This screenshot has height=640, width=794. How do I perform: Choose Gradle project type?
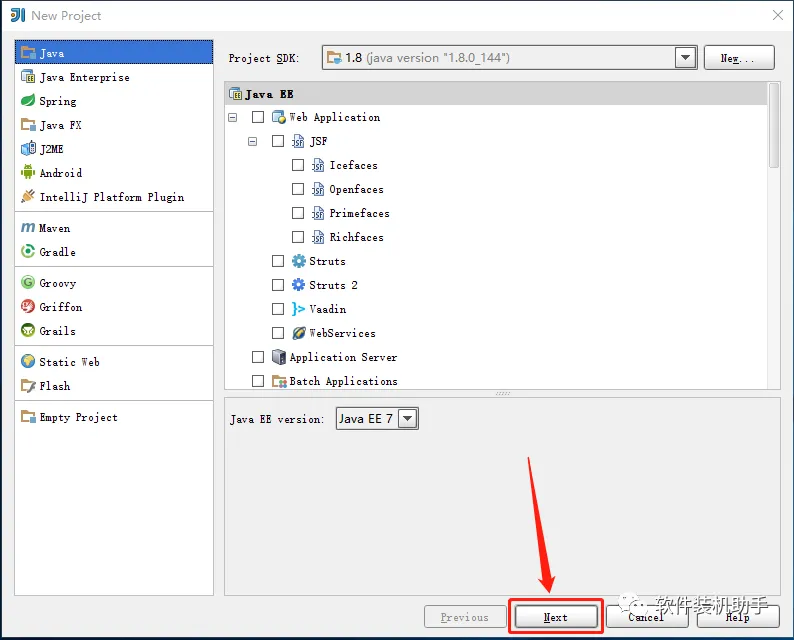(x=114, y=252)
